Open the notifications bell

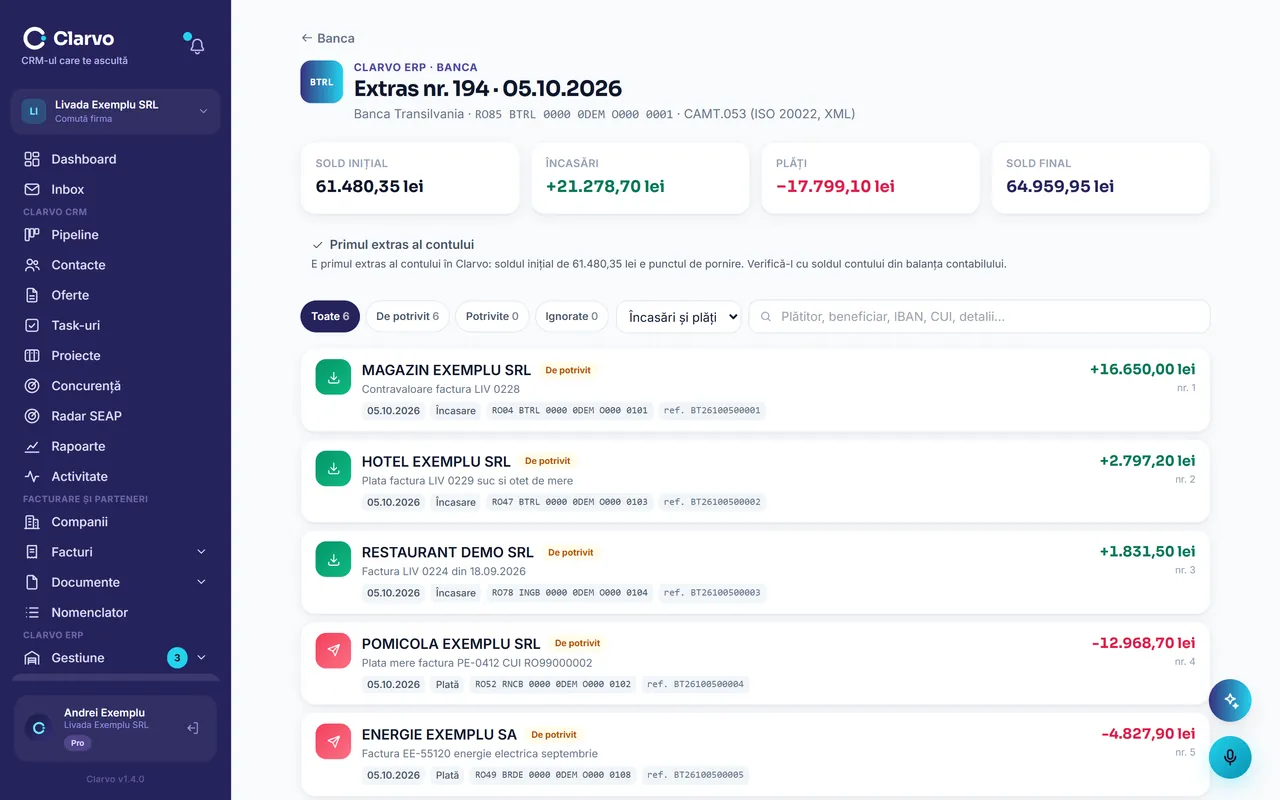tap(197, 46)
